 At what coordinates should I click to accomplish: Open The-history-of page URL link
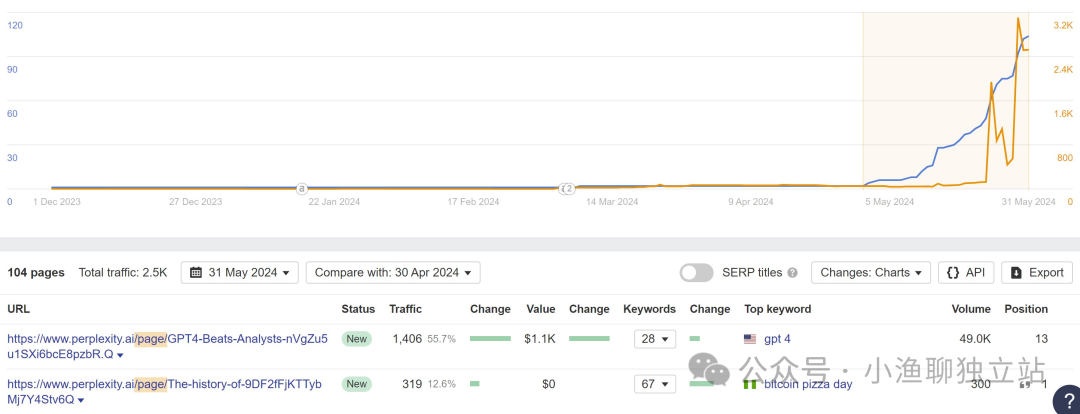[x=164, y=391]
